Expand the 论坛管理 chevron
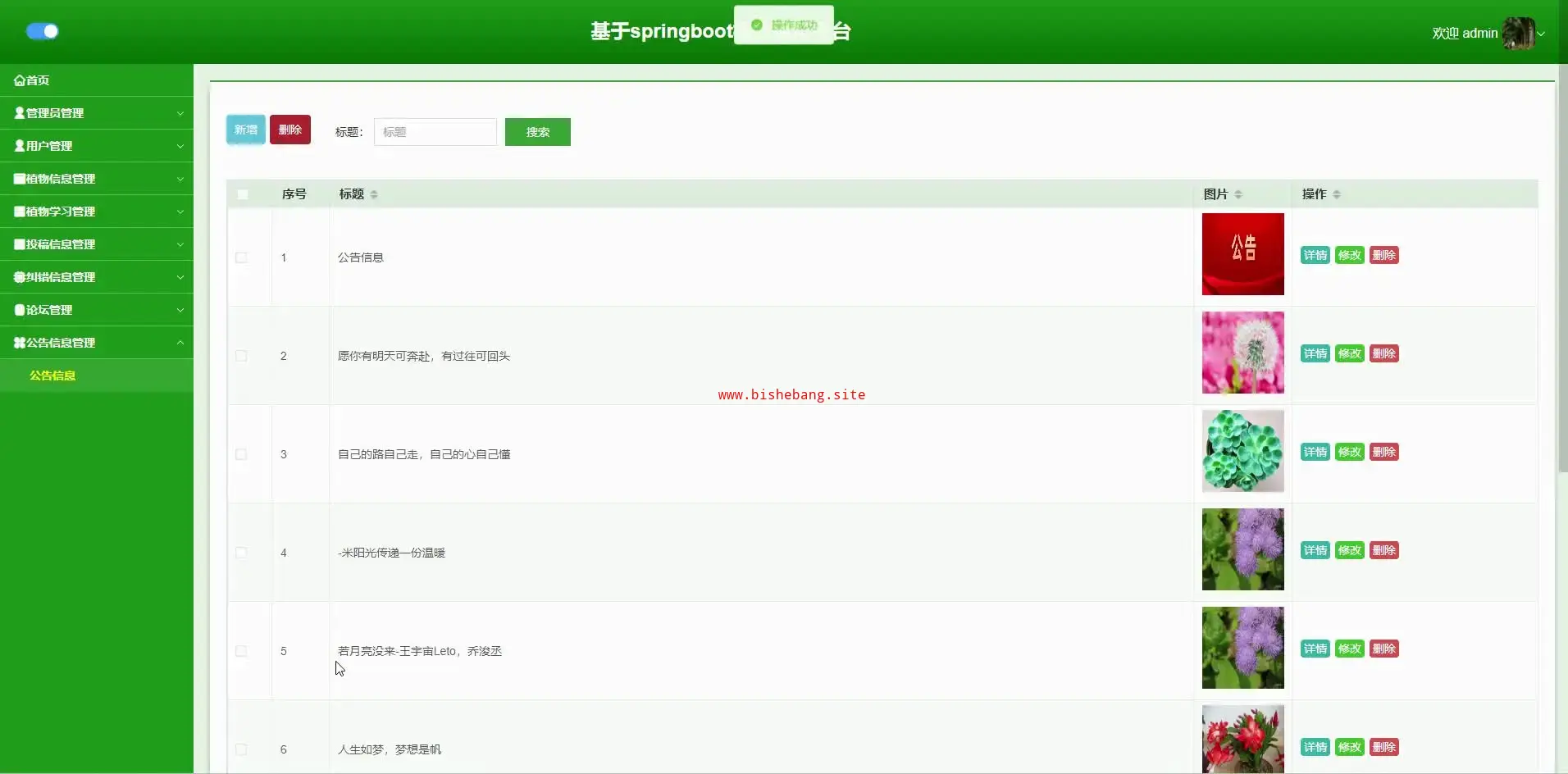The width and height of the screenshot is (1568, 774). 180,310
